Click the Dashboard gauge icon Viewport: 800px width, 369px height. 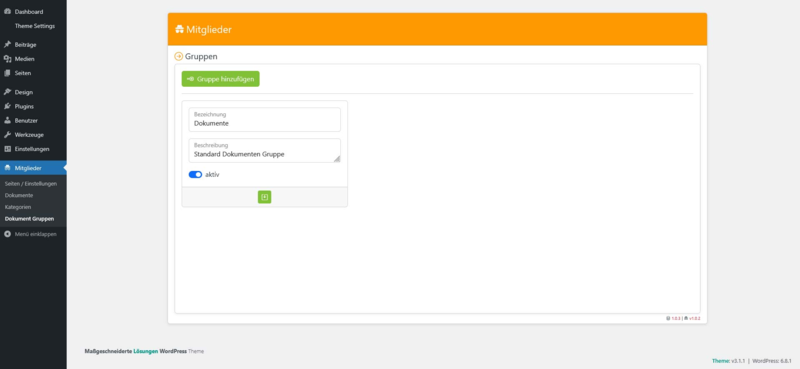click(7, 11)
